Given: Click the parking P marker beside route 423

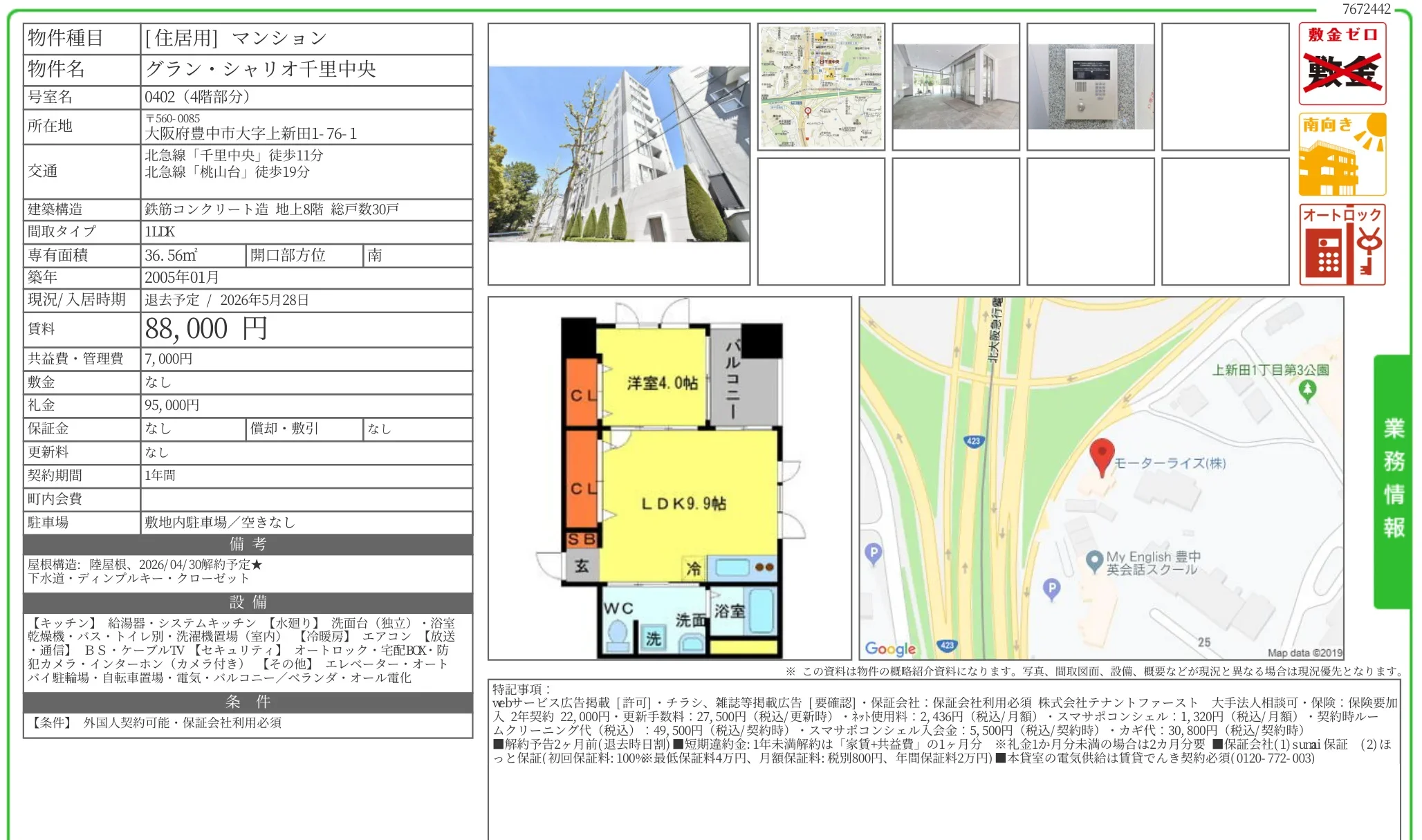Looking at the screenshot, I should coord(874,553).
